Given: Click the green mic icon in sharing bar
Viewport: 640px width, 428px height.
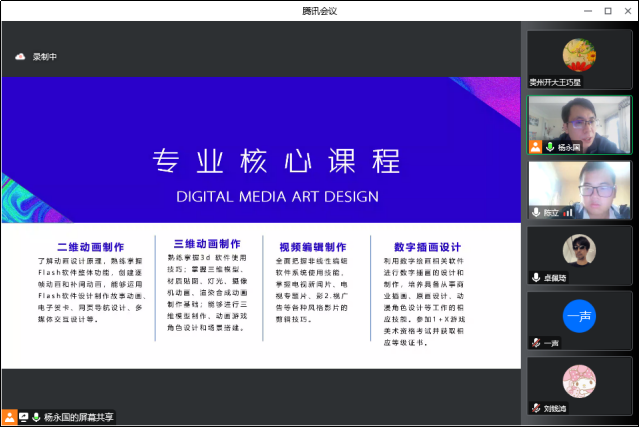Looking at the screenshot, I should (x=36, y=417).
